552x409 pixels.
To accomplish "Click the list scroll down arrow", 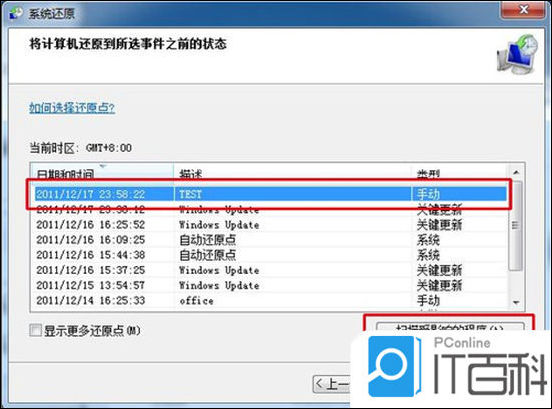I will (x=516, y=302).
